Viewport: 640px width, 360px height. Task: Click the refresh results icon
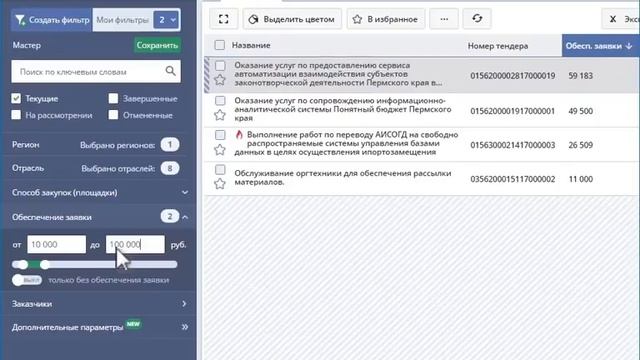point(477,19)
